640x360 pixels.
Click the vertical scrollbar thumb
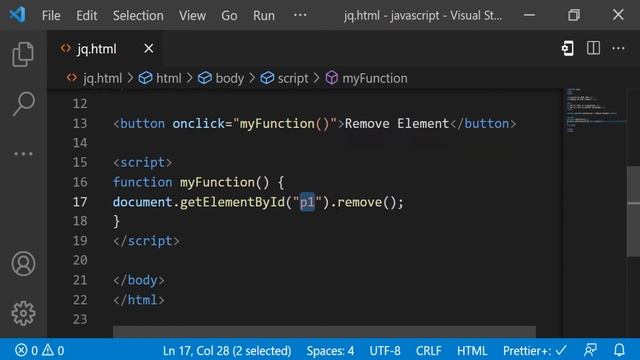coord(633,211)
